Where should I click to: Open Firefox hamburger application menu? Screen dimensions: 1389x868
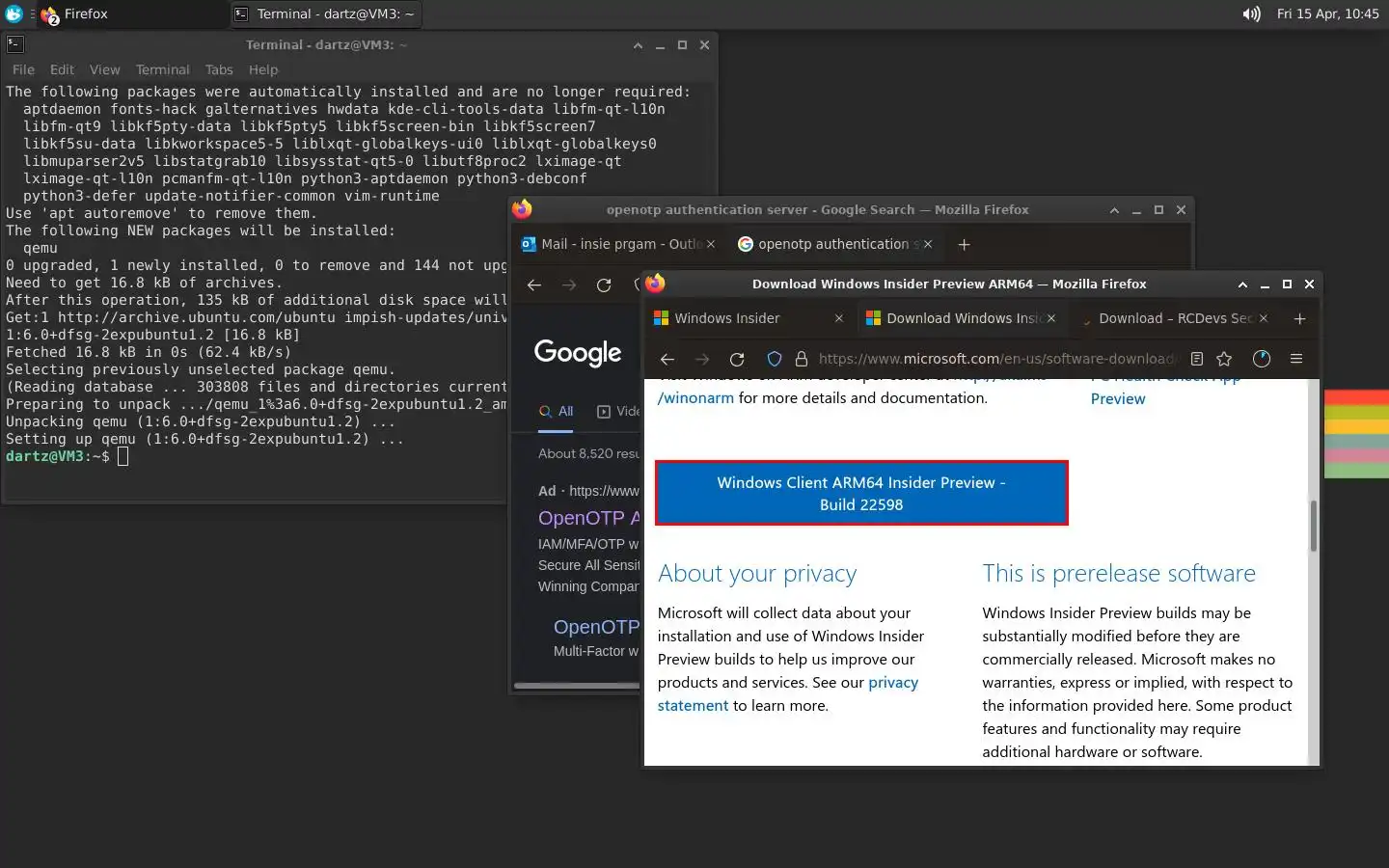click(x=1296, y=359)
